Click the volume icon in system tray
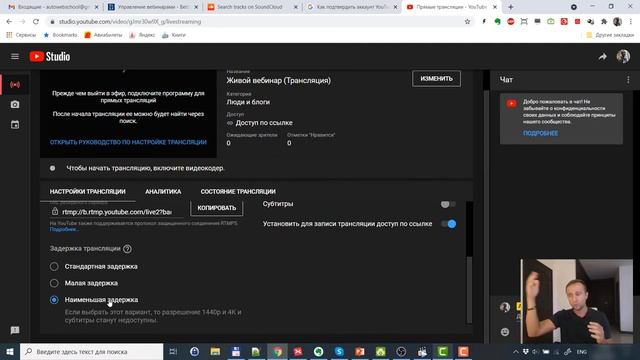640x360 pixels. (535, 351)
